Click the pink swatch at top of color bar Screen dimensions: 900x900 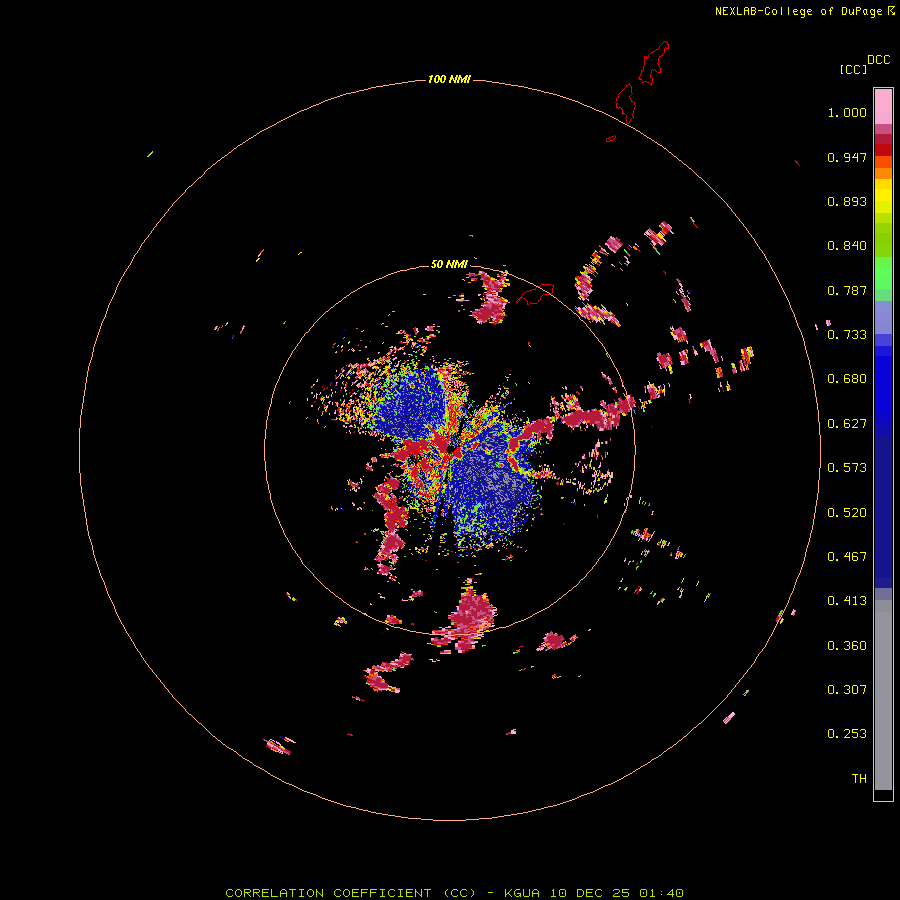tap(883, 107)
